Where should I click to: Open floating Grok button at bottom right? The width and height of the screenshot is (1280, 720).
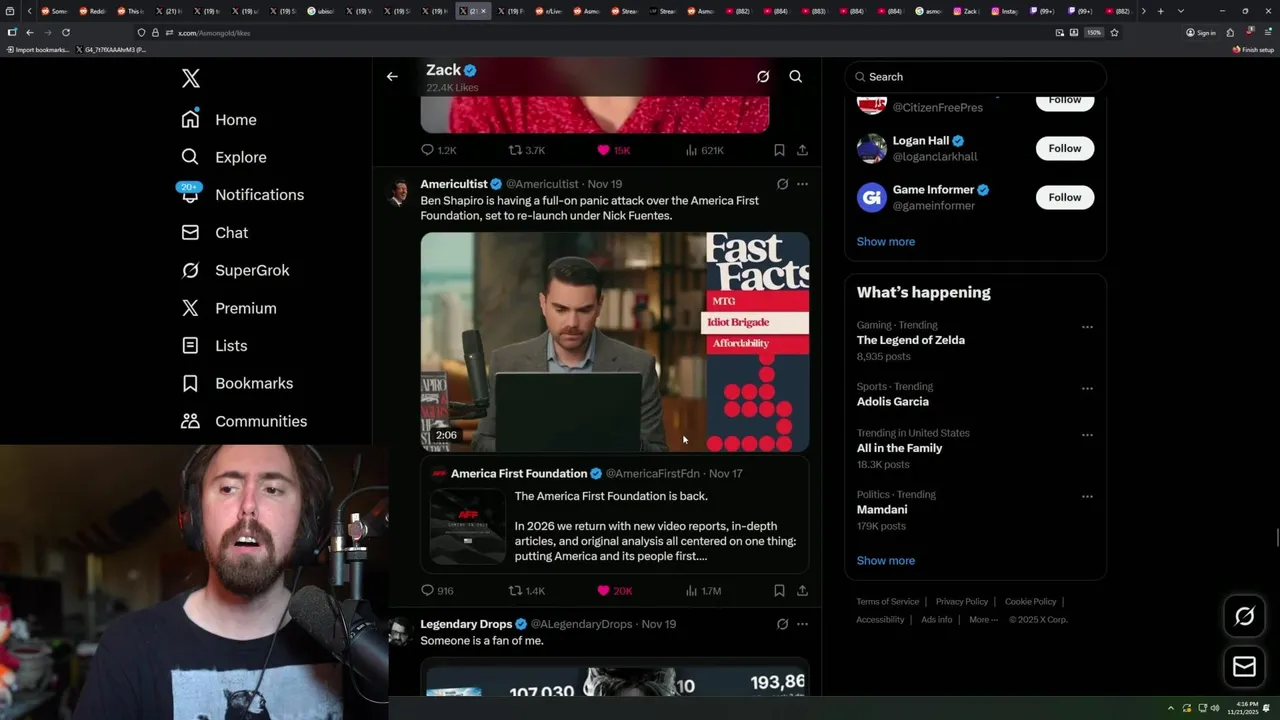tap(1244, 616)
